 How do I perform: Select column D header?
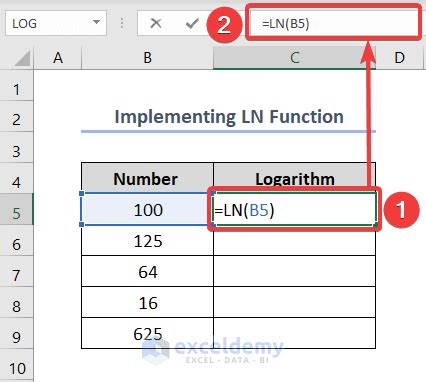point(399,58)
